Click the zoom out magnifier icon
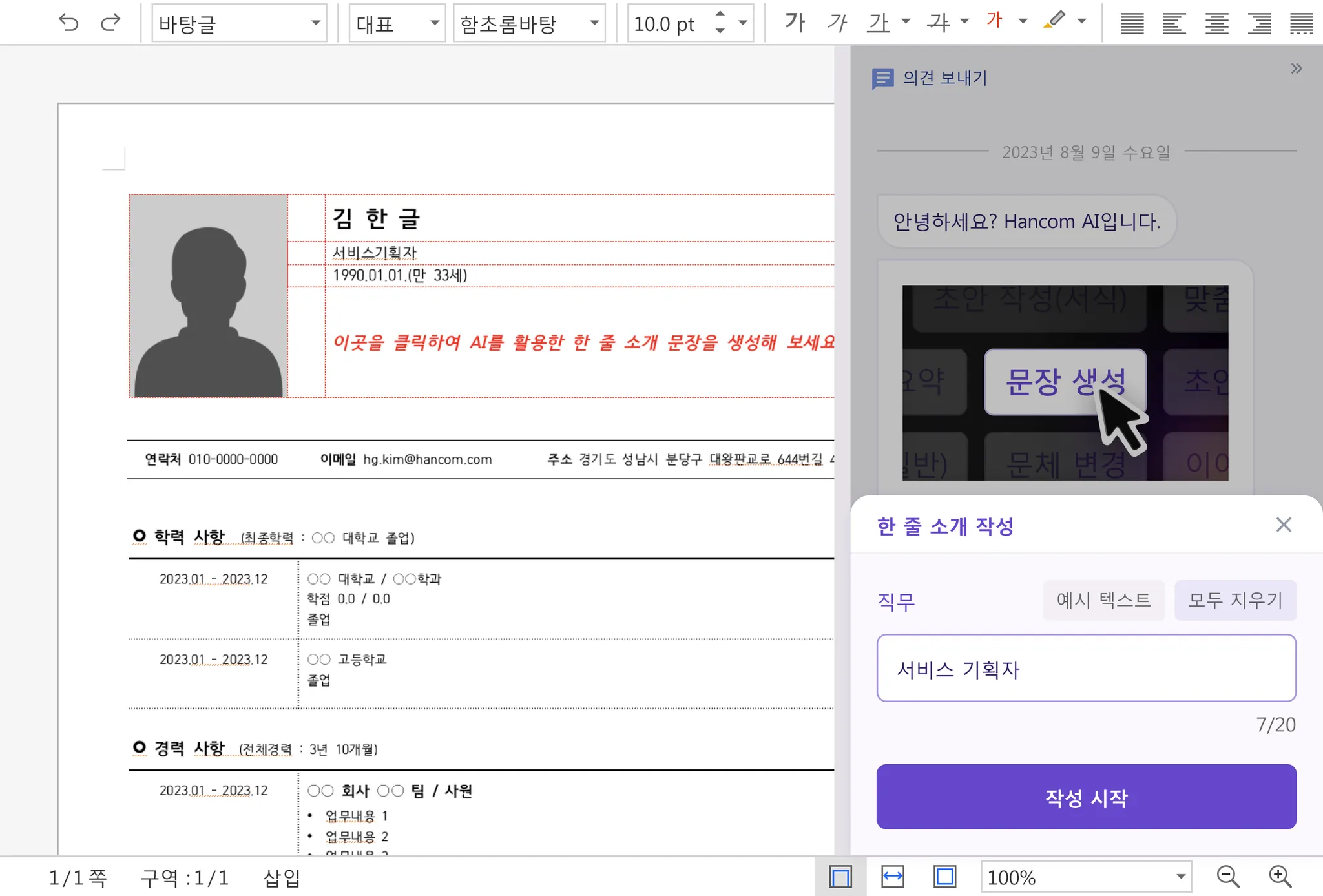1323x896 pixels. (1227, 877)
